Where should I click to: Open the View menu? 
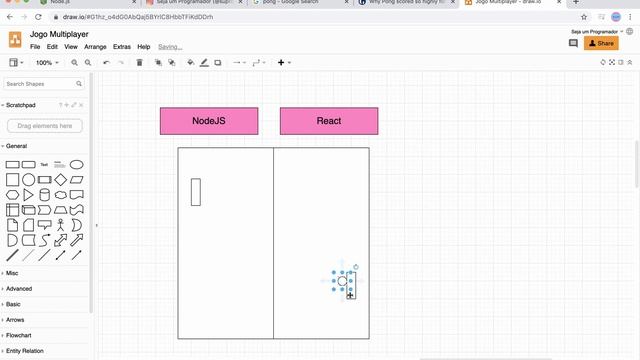[71, 47]
